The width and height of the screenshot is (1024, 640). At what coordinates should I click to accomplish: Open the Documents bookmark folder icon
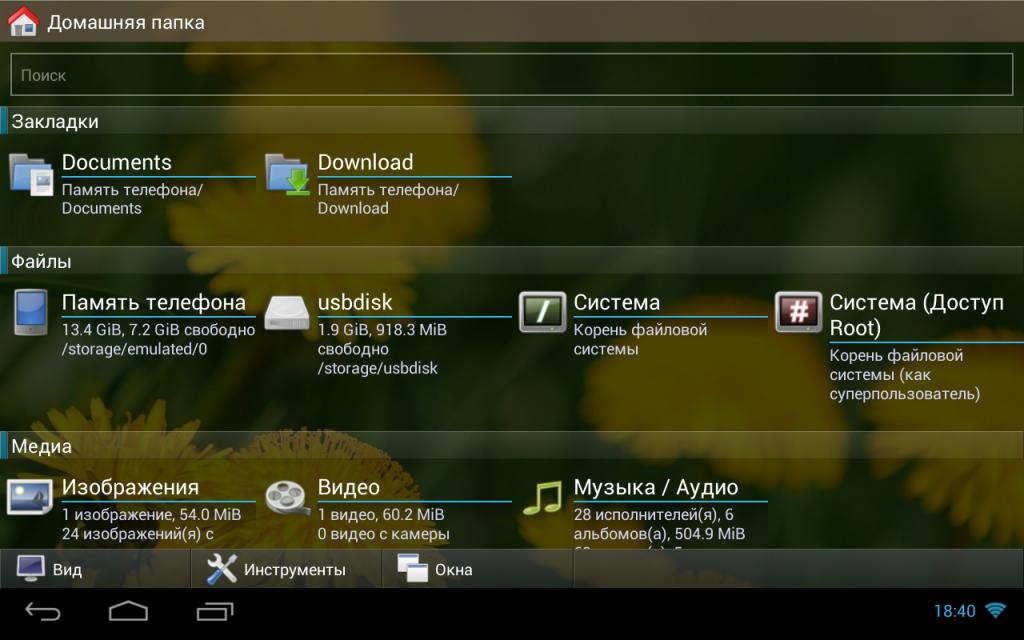point(31,174)
